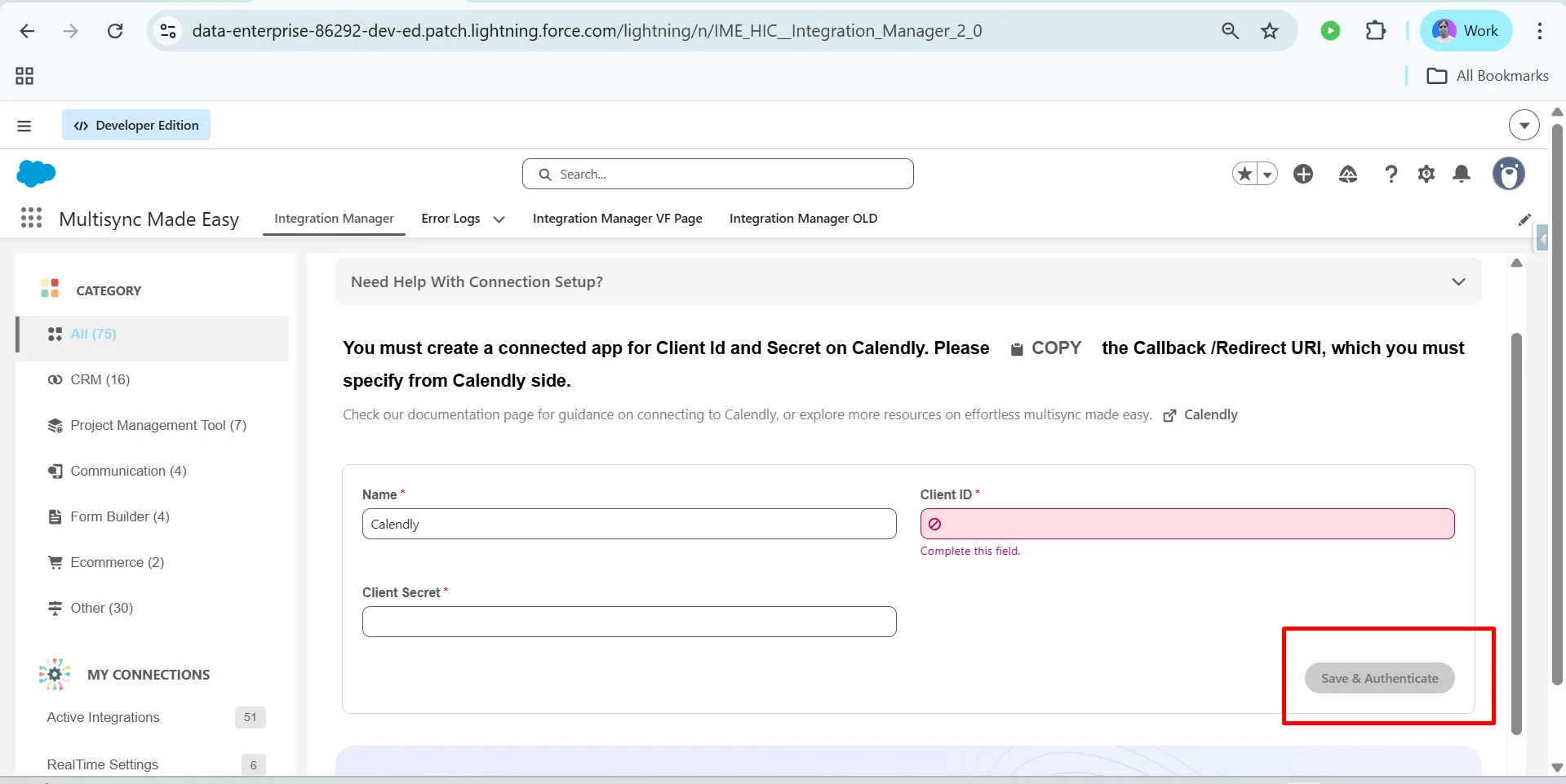Open the Work profile button
Screen dimensions: 1566x784
(1466, 31)
